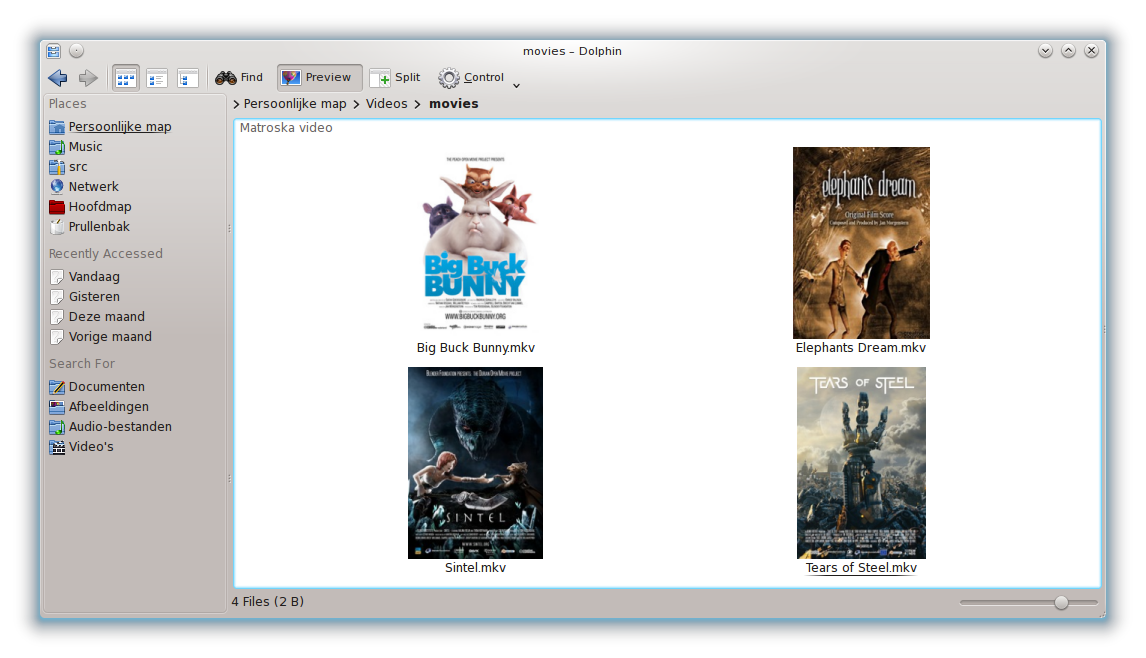The image size is (1146, 658).
Task: Open the Control gear menu
Action: coord(471,77)
